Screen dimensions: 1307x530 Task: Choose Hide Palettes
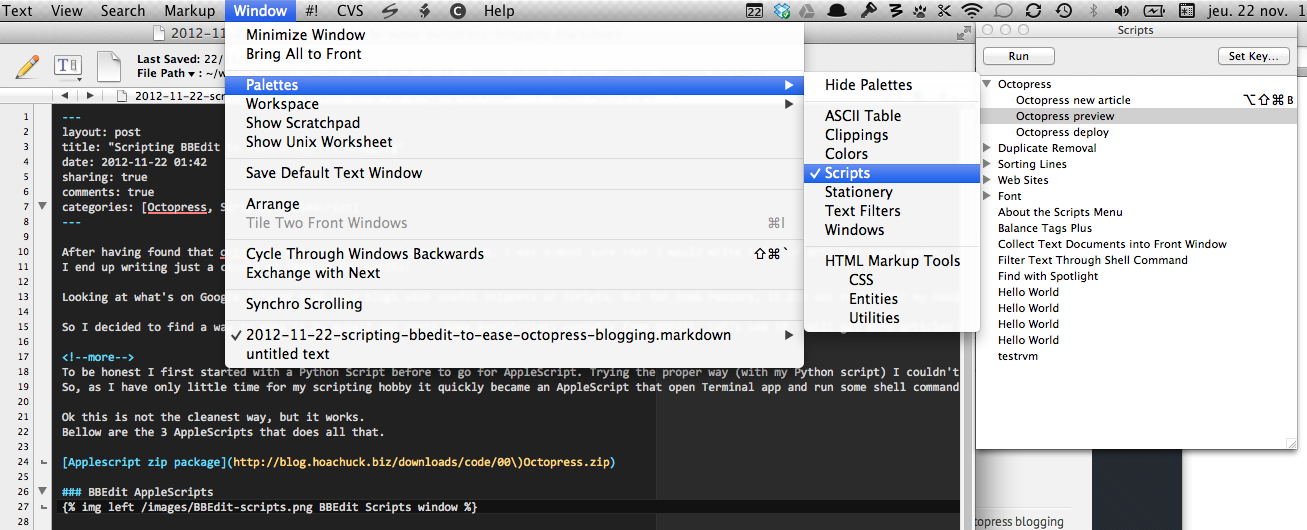[x=892, y=85]
